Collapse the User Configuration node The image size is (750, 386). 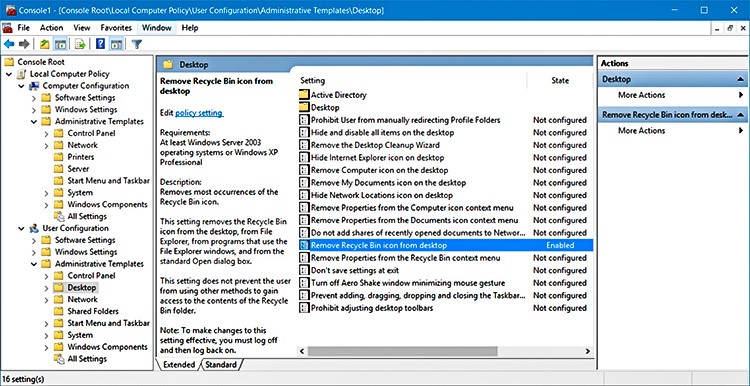(22, 228)
